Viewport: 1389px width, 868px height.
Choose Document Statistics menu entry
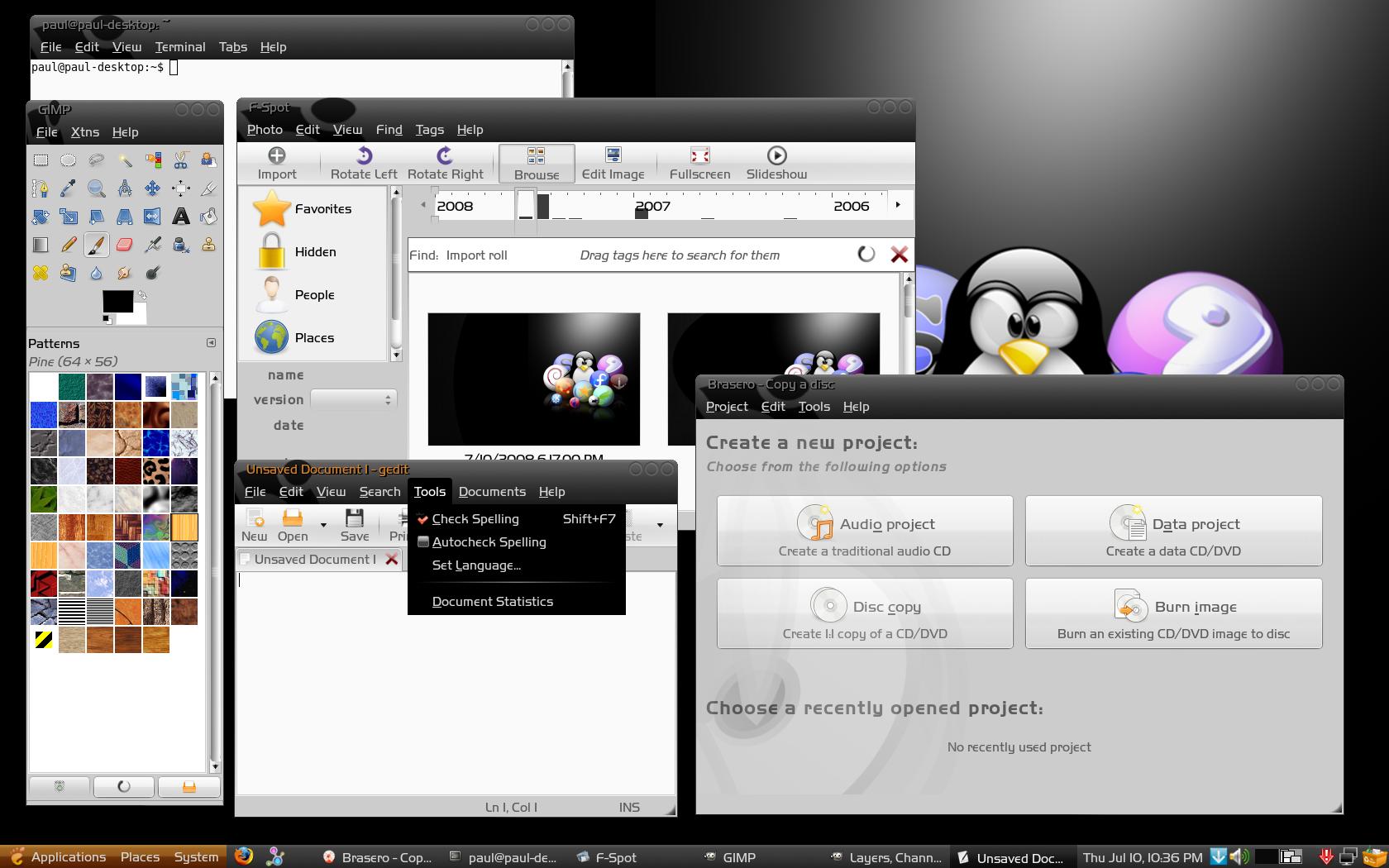(516, 602)
